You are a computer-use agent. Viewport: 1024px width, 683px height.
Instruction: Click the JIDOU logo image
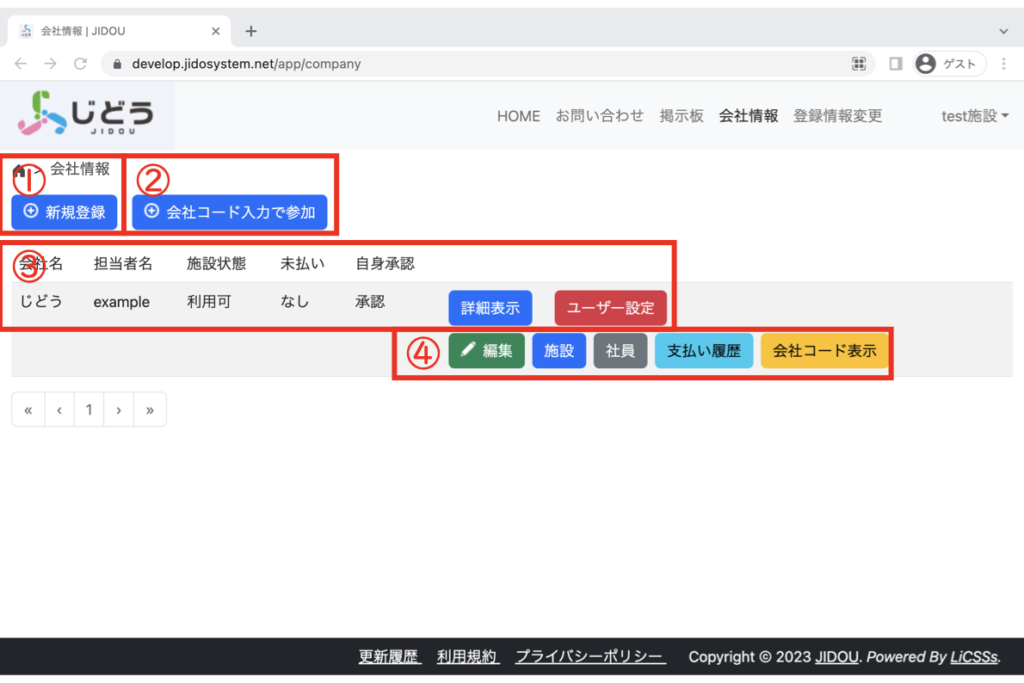coord(88,114)
